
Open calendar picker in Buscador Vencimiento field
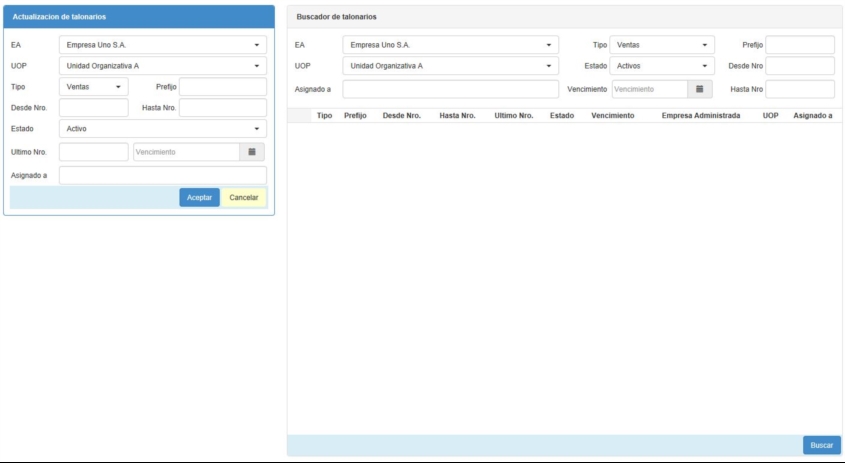point(700,89)
